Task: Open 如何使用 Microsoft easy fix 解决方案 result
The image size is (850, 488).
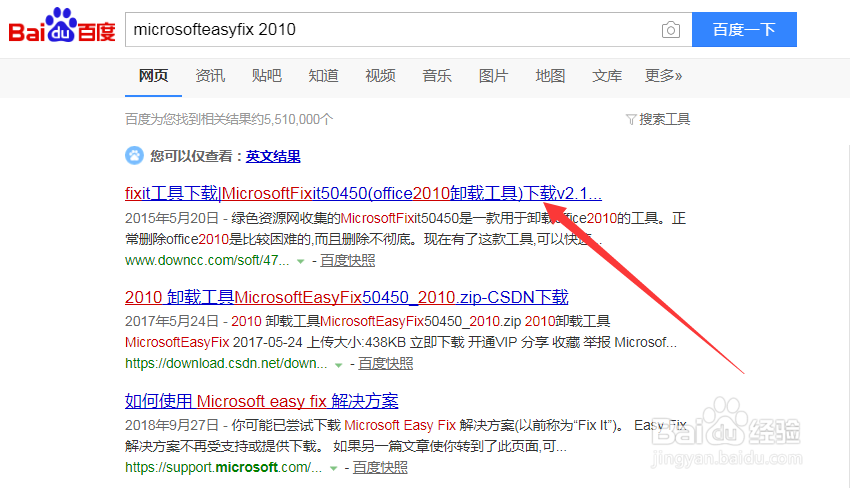Action: click(x=261, y=401)
